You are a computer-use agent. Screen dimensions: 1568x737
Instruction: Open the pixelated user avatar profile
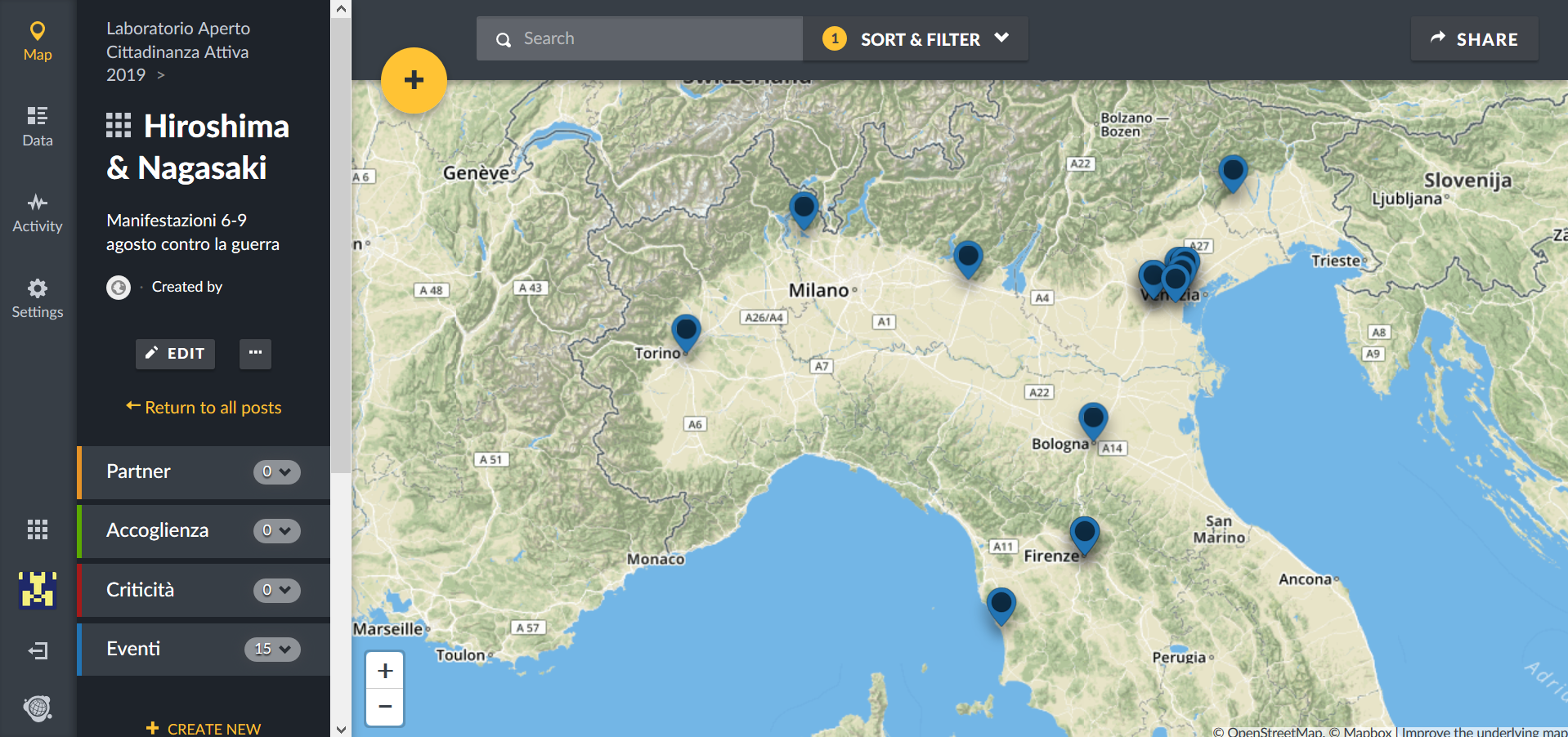pos(38,589)
